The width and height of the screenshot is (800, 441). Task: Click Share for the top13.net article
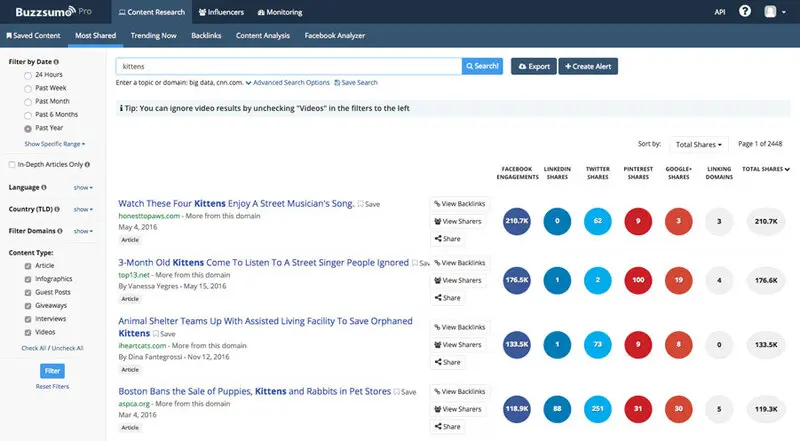tap(447, 298)
